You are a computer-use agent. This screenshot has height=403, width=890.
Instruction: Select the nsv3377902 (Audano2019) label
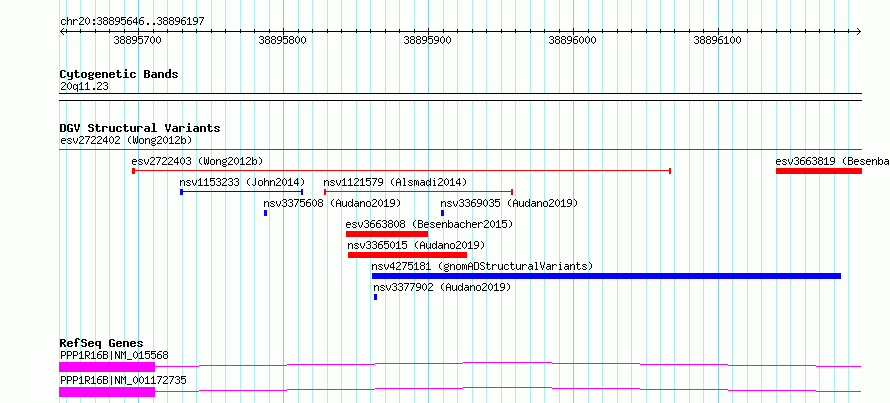pos(442,287)
